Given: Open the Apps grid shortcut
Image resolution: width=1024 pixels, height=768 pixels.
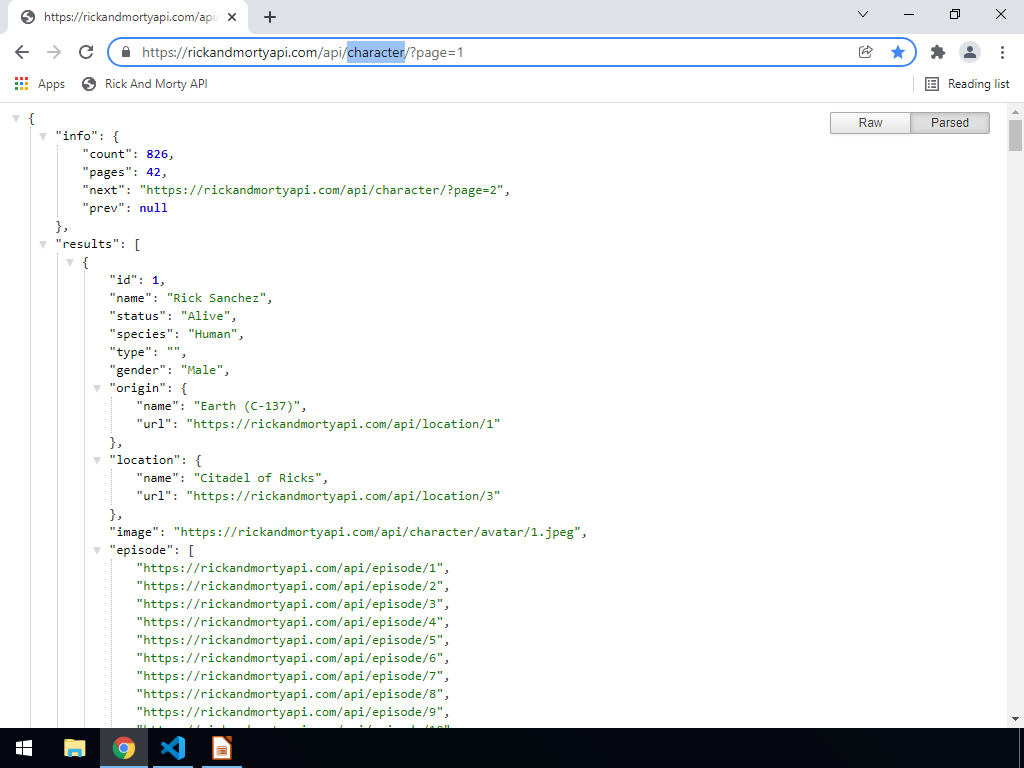Looking at the screenshot, I should 40,84.
